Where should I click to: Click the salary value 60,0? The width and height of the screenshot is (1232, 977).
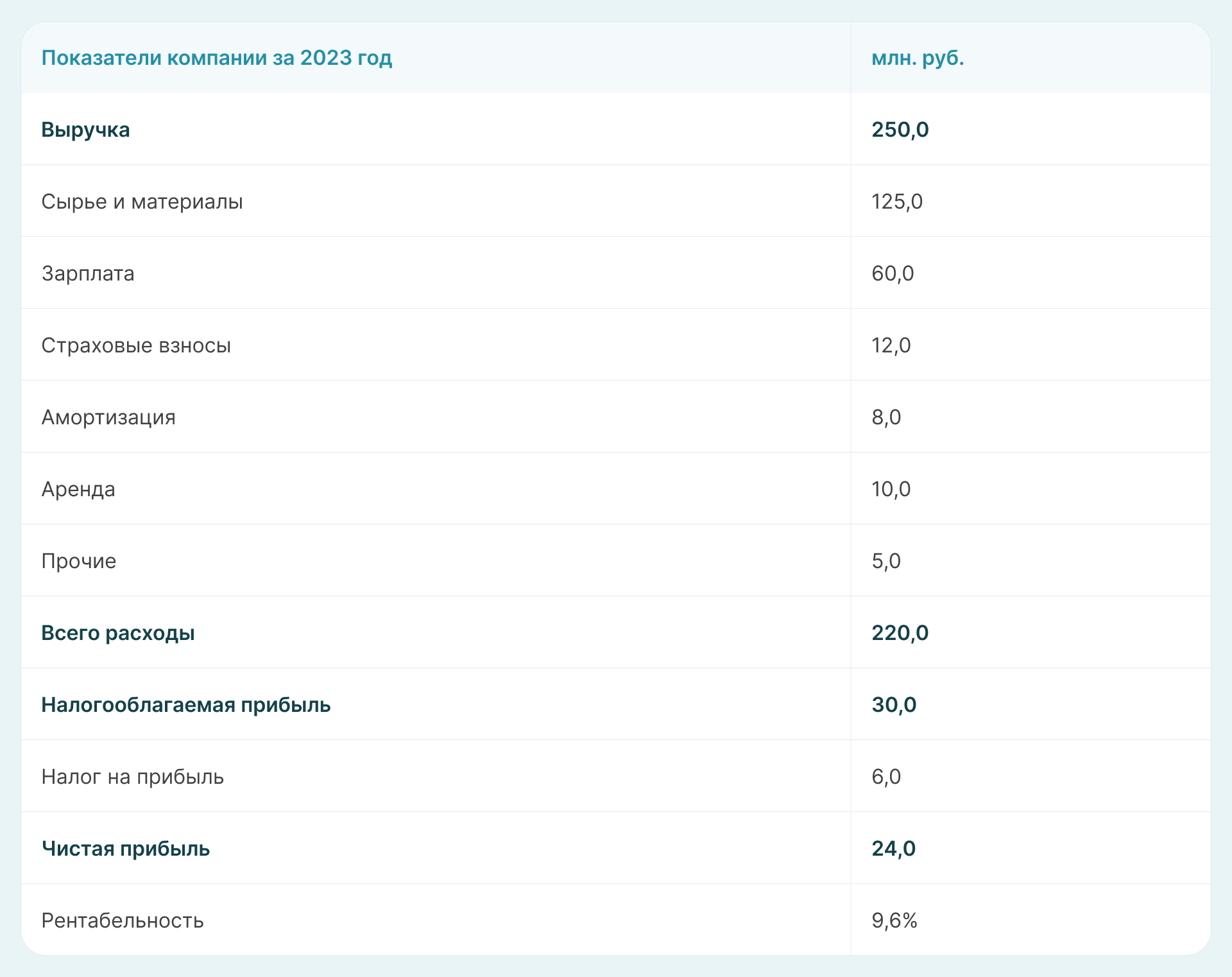point(892,273)
